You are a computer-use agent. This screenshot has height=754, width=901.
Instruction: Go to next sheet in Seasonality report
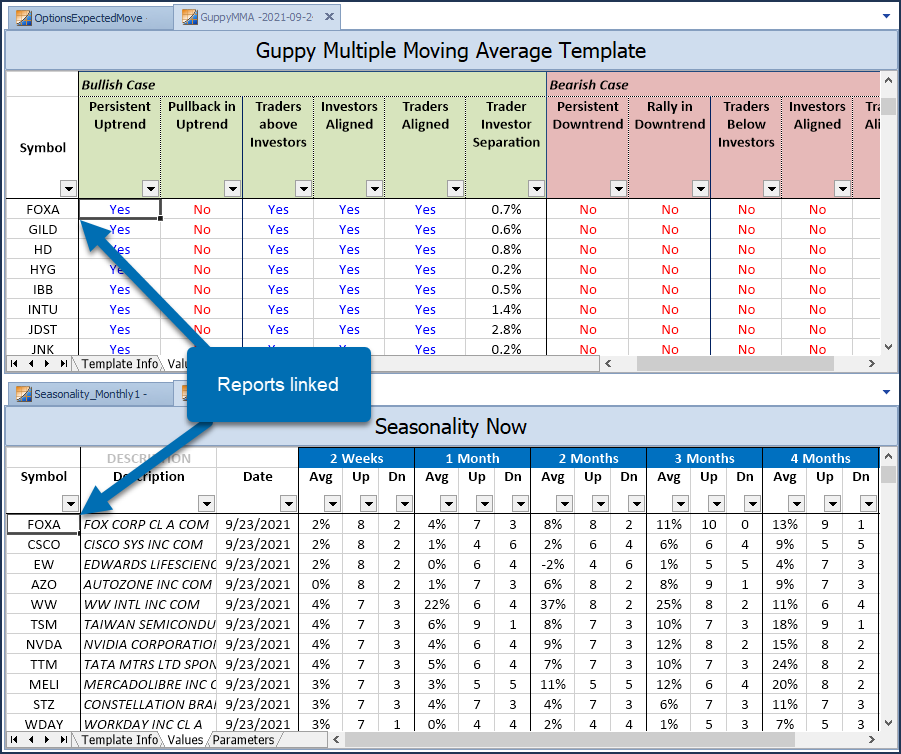pos(47,739)
